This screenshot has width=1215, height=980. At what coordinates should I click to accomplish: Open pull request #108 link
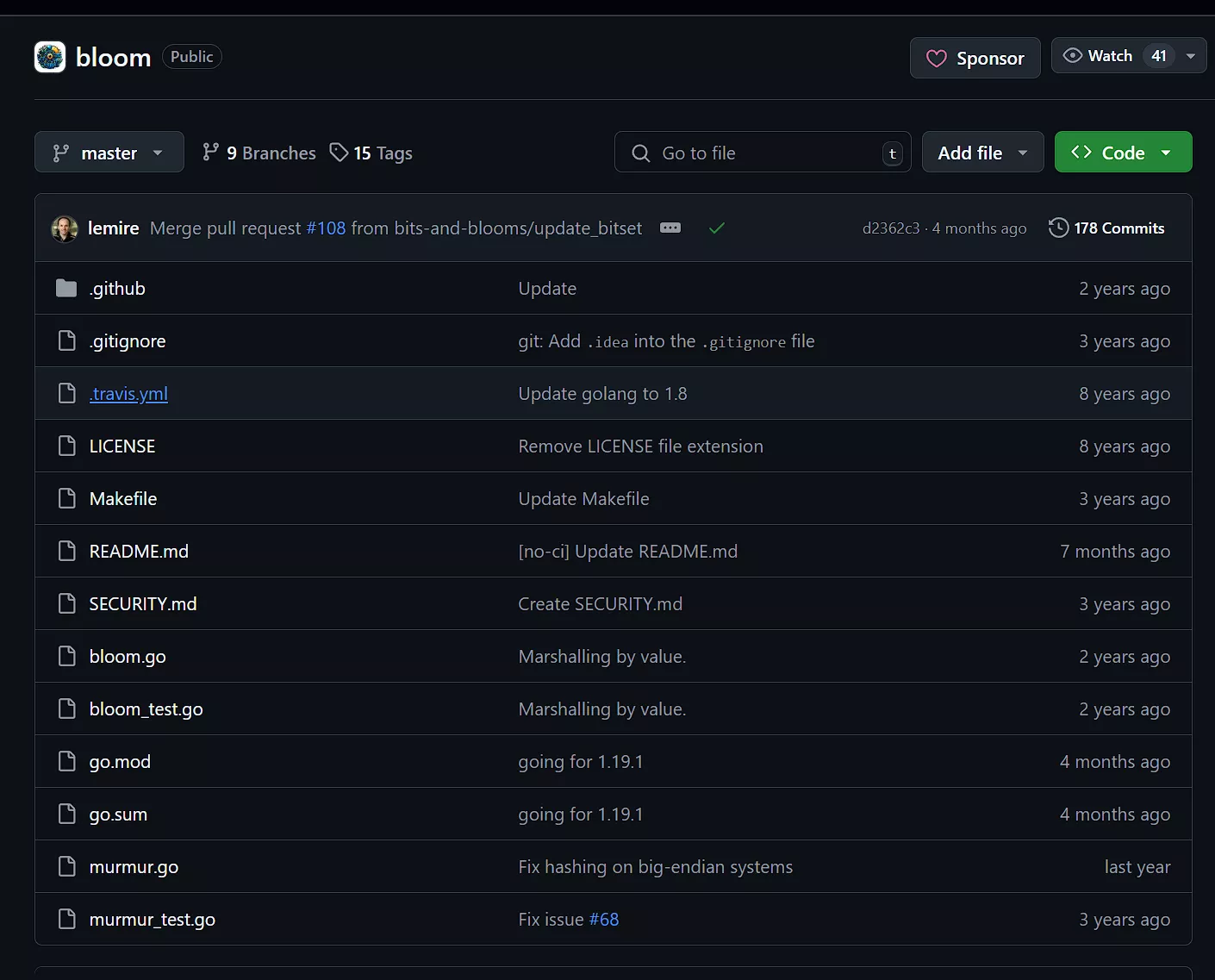click(326, 228)
